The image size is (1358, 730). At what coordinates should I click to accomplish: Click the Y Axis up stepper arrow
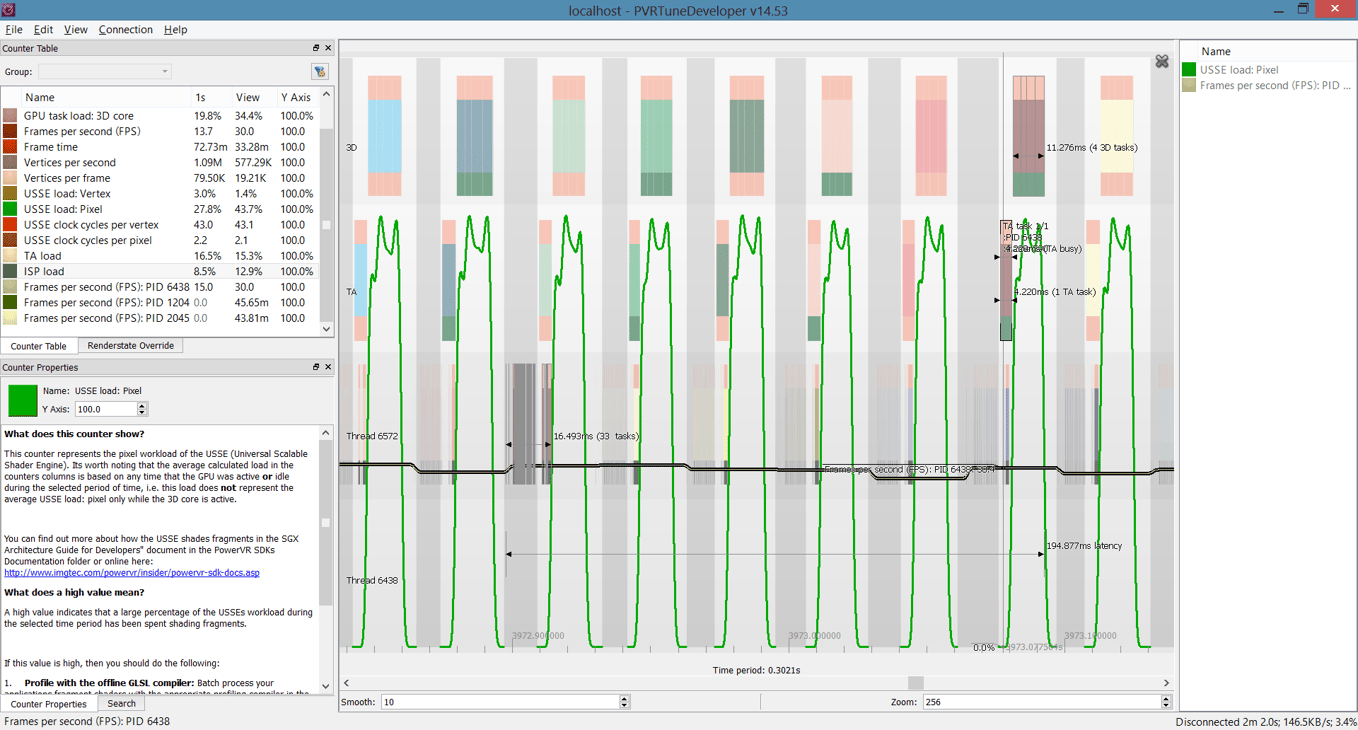click(x=143, y=405)
